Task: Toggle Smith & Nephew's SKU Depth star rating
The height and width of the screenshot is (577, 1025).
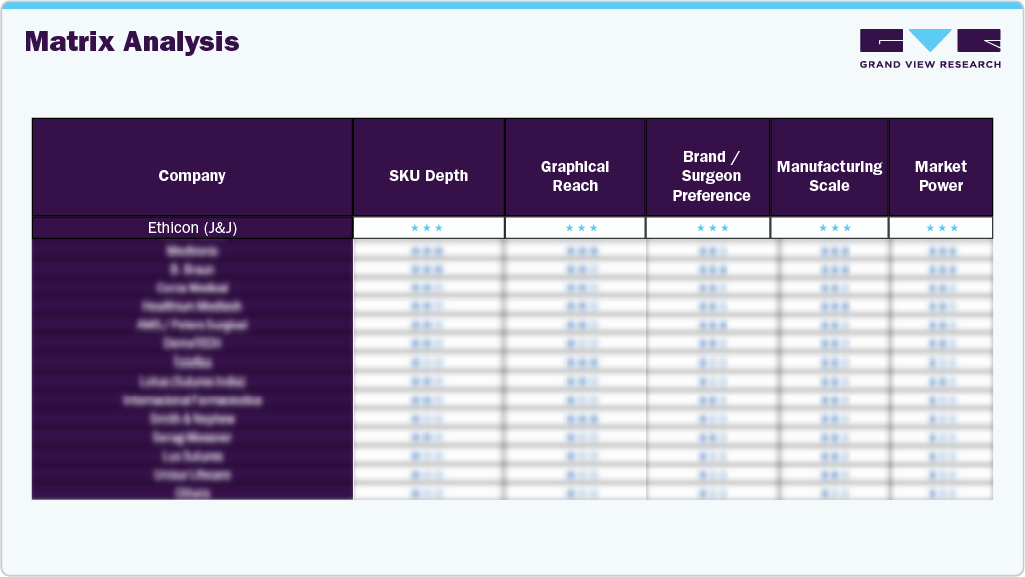Action: pyautogui.click(x=428, y=418)
